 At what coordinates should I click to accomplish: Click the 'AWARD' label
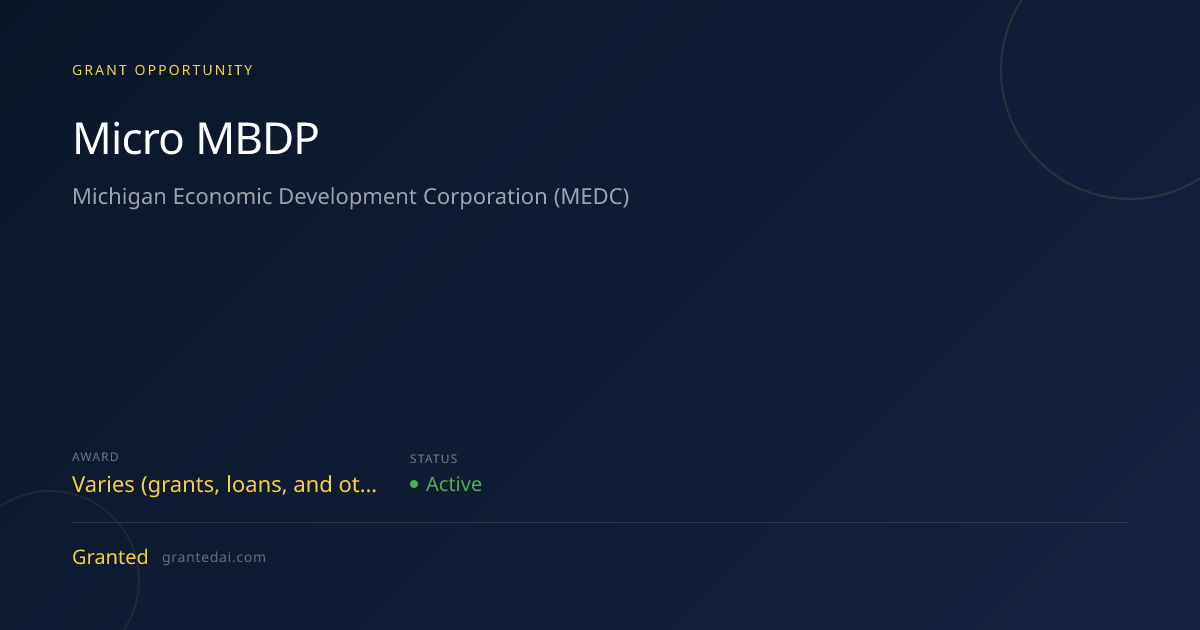pos(96,457)
